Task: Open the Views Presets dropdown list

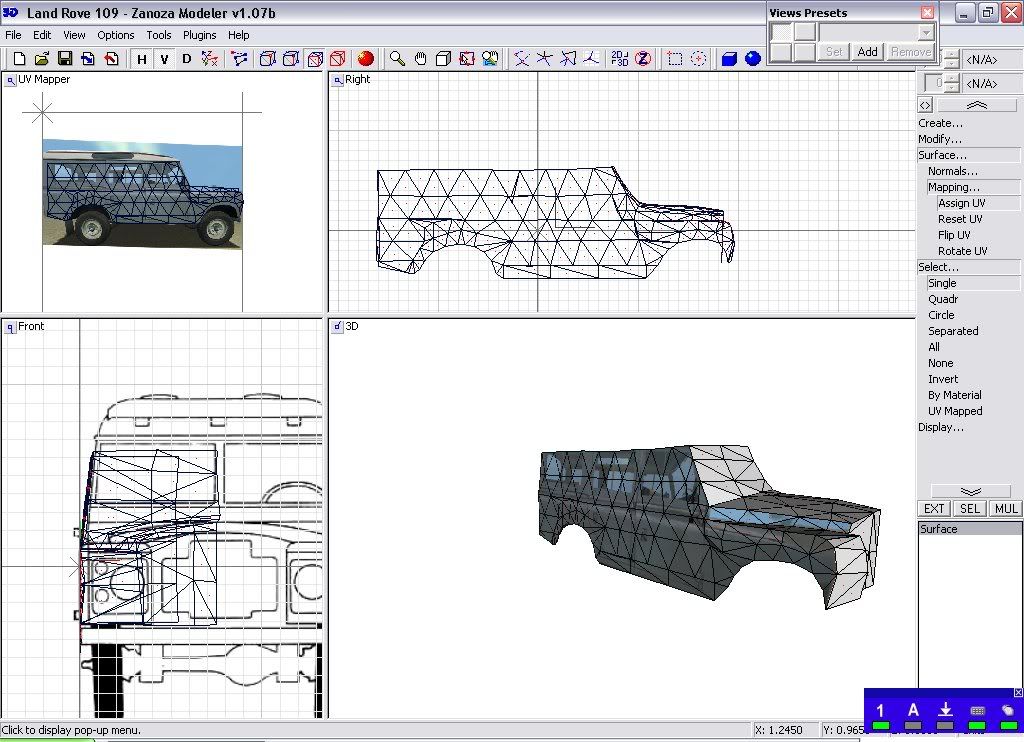Action: click(x=926, y=32)
